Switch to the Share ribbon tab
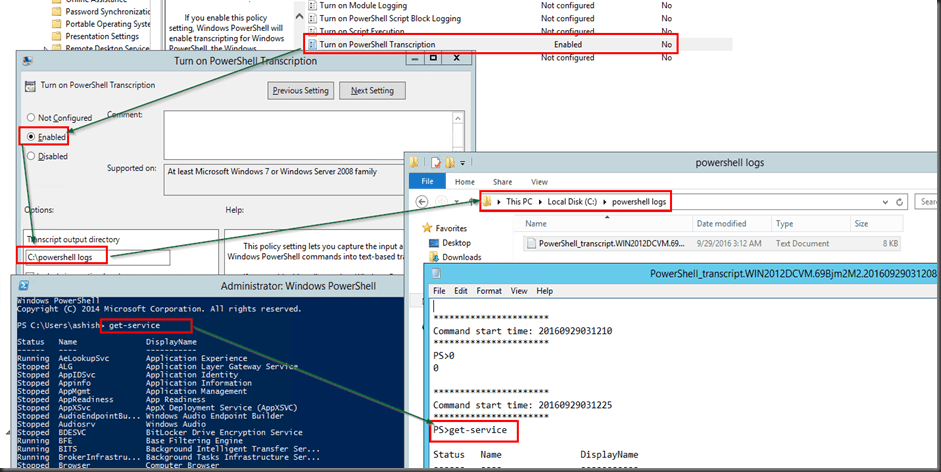The width and height of the screenshot is (941, 472). click(x=502, y=182)
